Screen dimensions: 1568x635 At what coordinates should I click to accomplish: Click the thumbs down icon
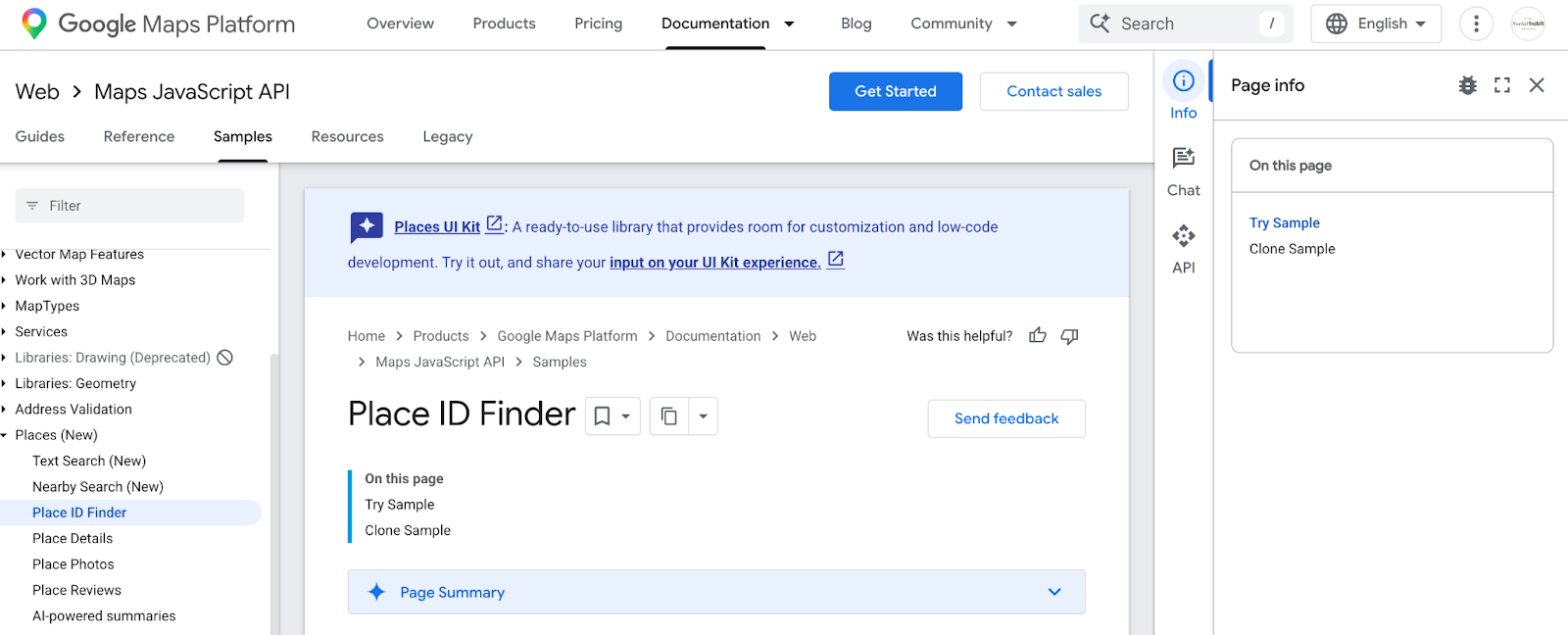(x=1069, y=336)
